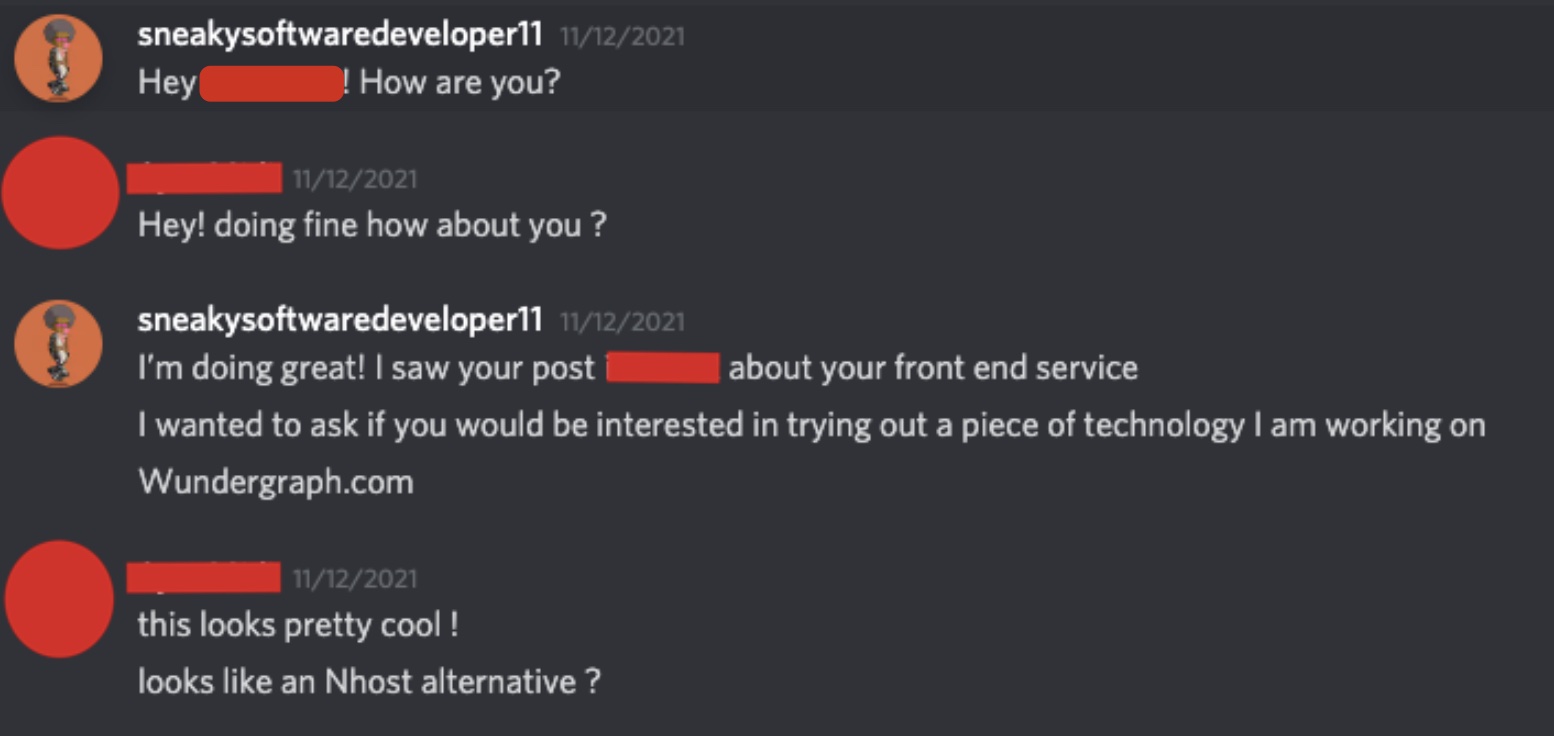The image size is (1554, 736).
Task: Click the redacted name after "Hey" in the greeting
Action: click(x=271, y=83)
